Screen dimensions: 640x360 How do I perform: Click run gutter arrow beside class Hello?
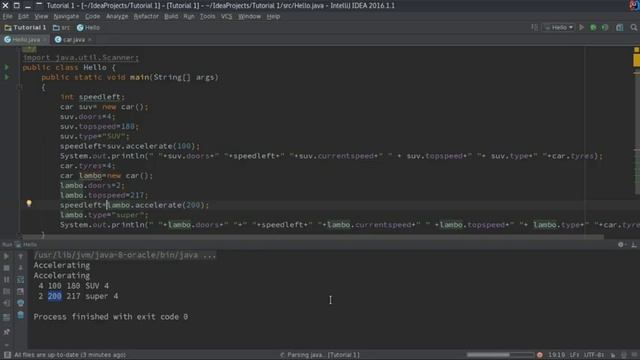point(7,67)
